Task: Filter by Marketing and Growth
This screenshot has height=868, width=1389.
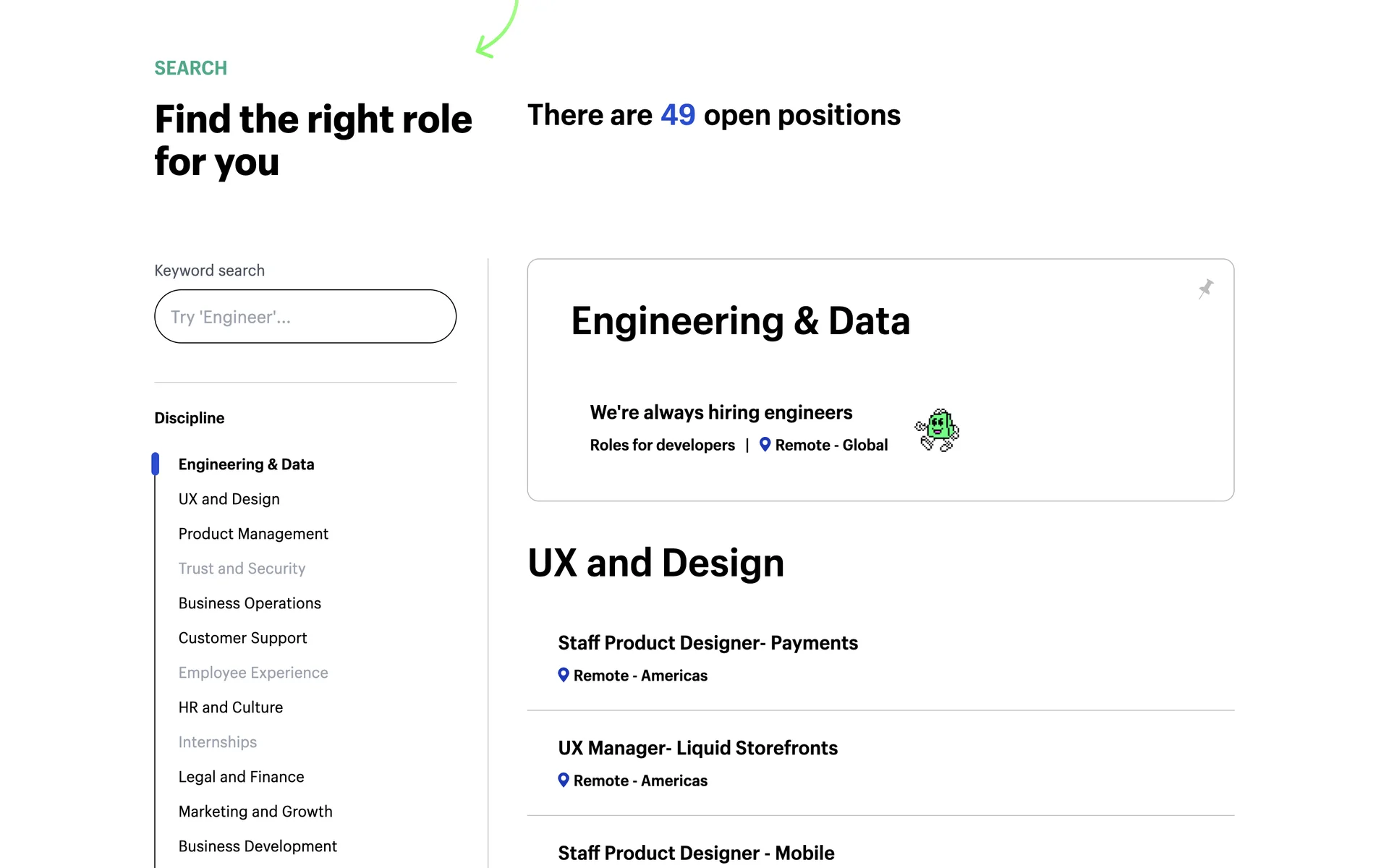Action: (x=255, y=812)
